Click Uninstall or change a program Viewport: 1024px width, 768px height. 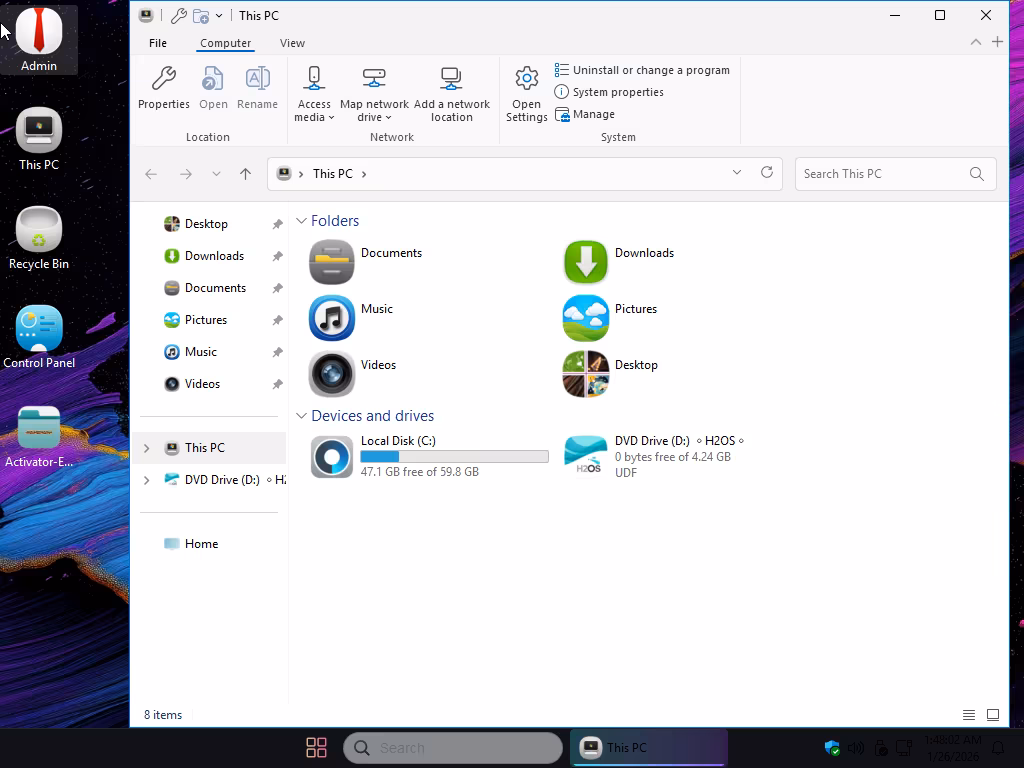650,70
